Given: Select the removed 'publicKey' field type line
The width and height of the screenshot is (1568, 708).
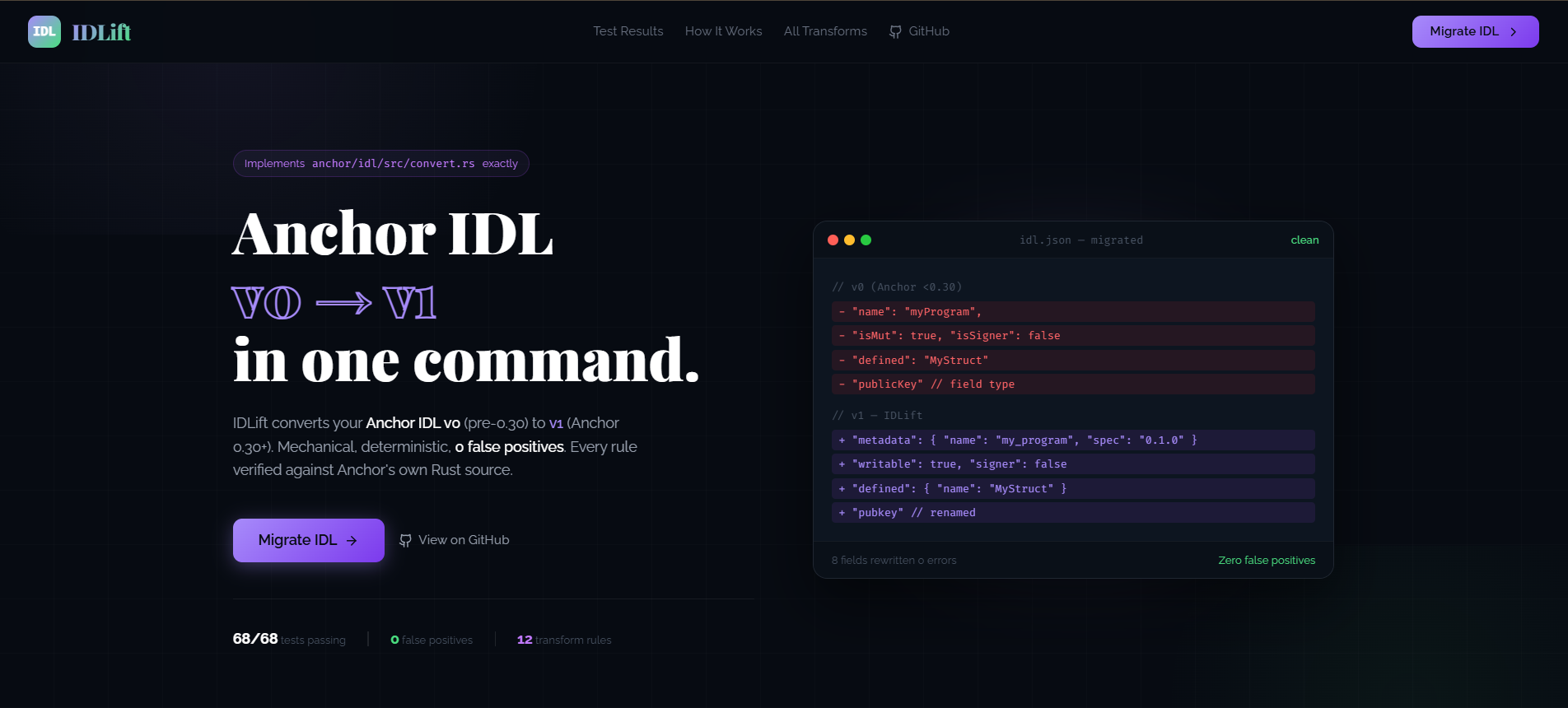Looking at the screenshot, I should (1073, 384).
